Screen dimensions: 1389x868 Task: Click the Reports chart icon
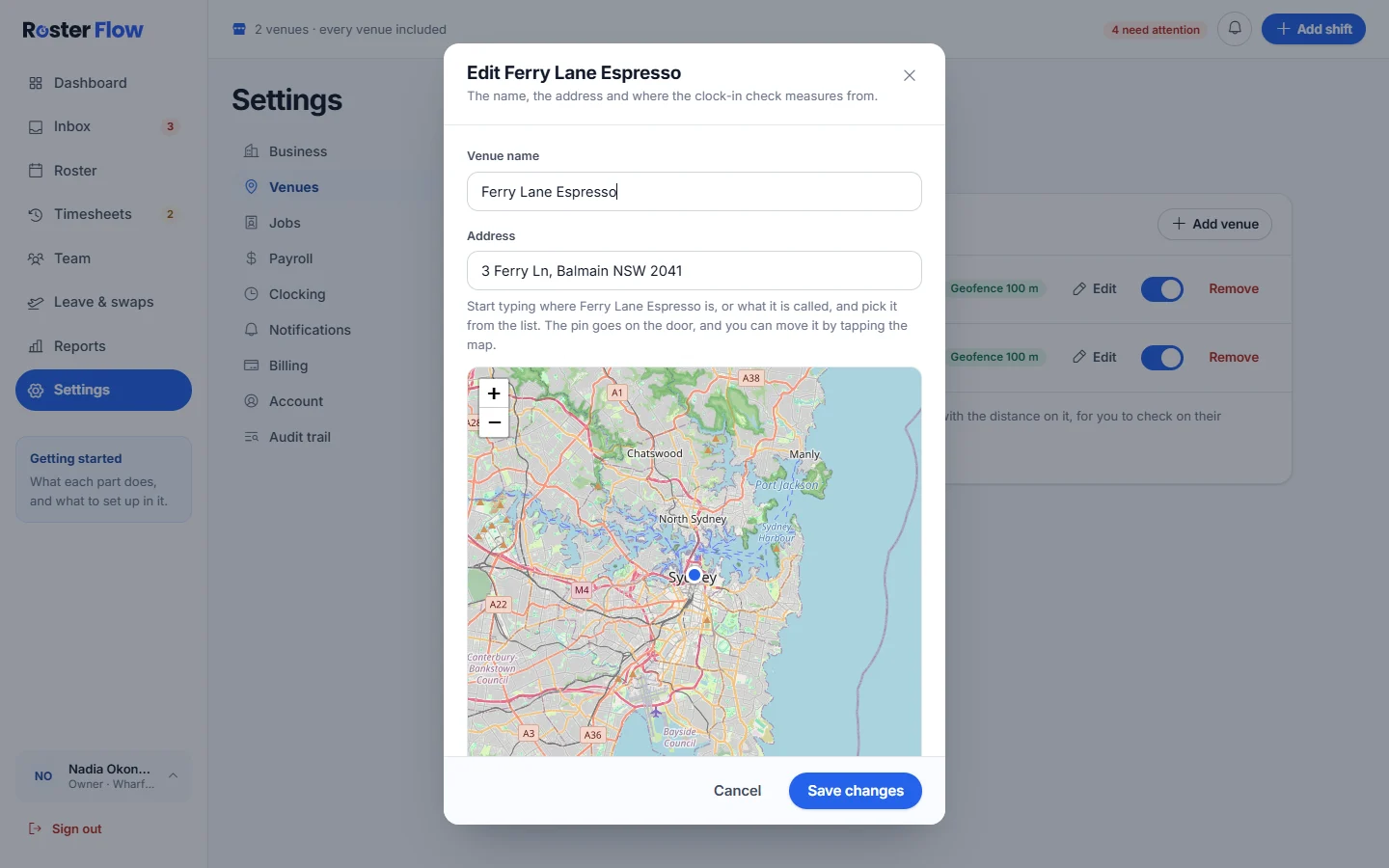point(36,346)
